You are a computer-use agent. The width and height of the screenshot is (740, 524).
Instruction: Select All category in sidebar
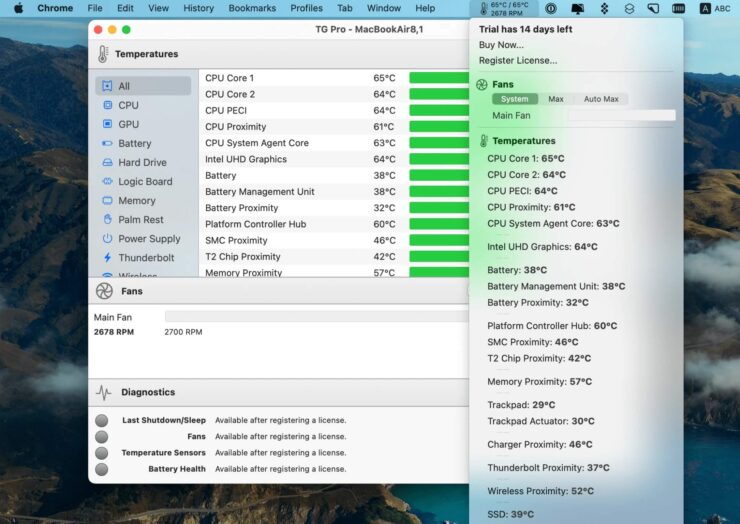coord(123,86)
